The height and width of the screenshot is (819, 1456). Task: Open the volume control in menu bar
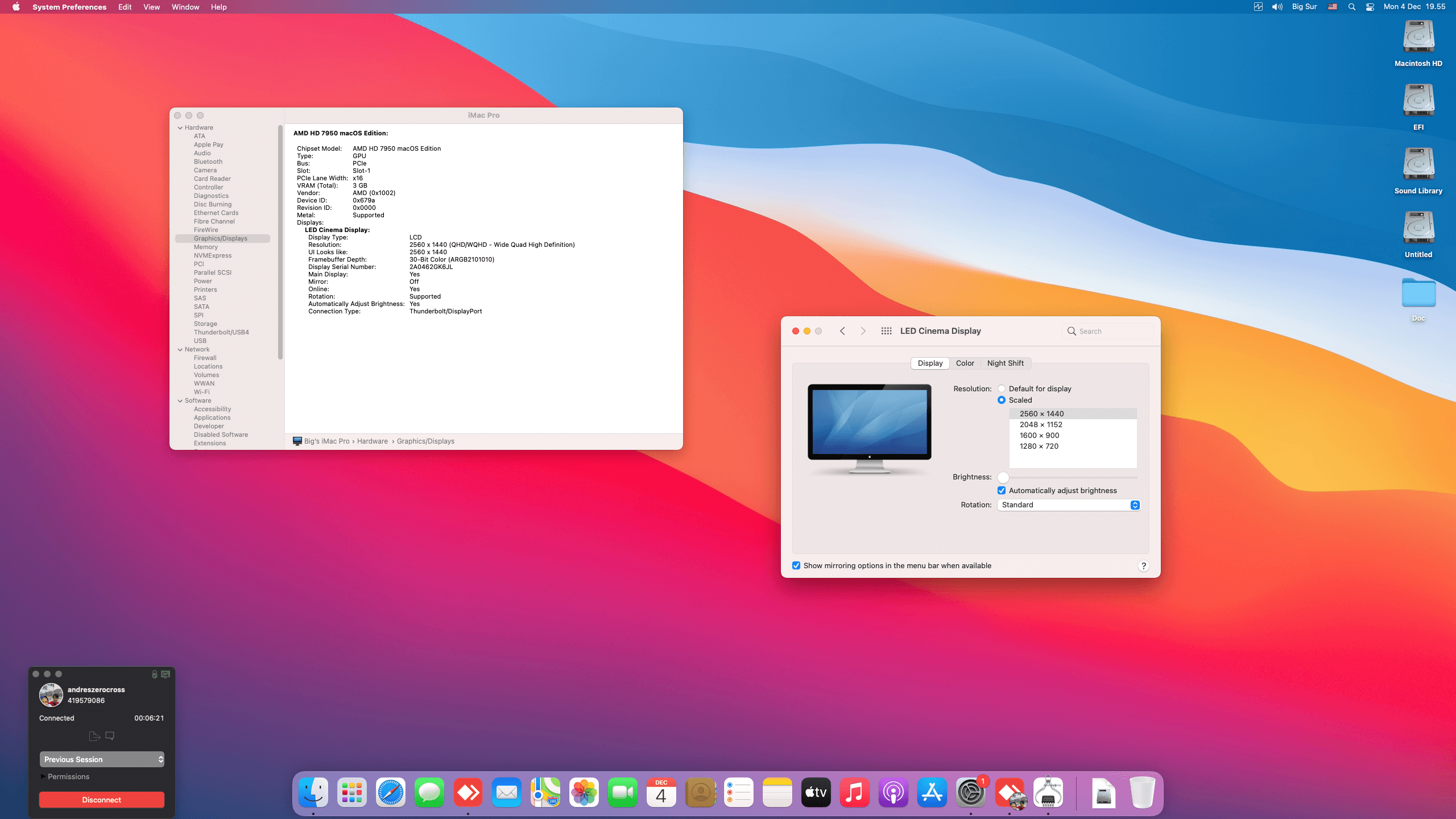(x=1277, y=7)
